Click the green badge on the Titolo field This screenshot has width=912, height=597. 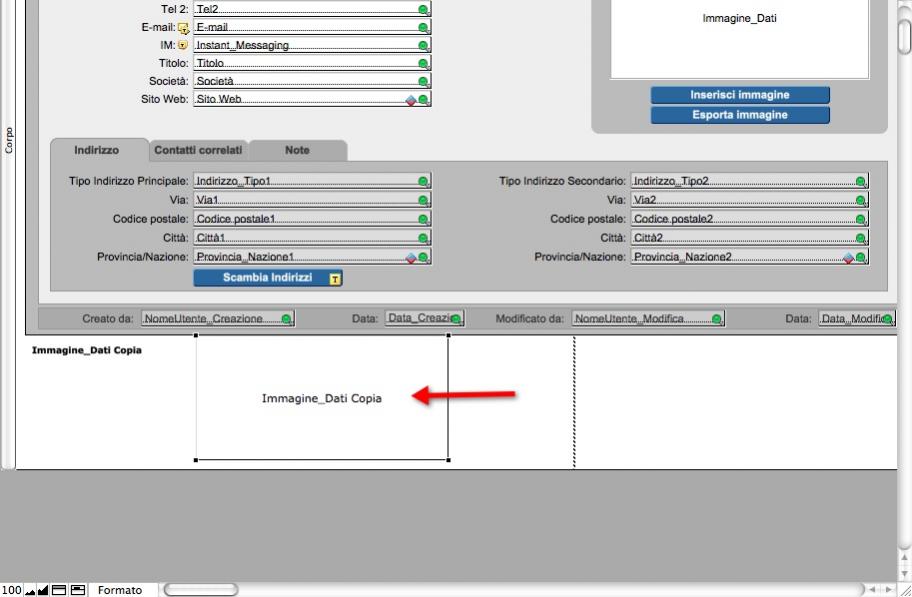tap(423, 64)
